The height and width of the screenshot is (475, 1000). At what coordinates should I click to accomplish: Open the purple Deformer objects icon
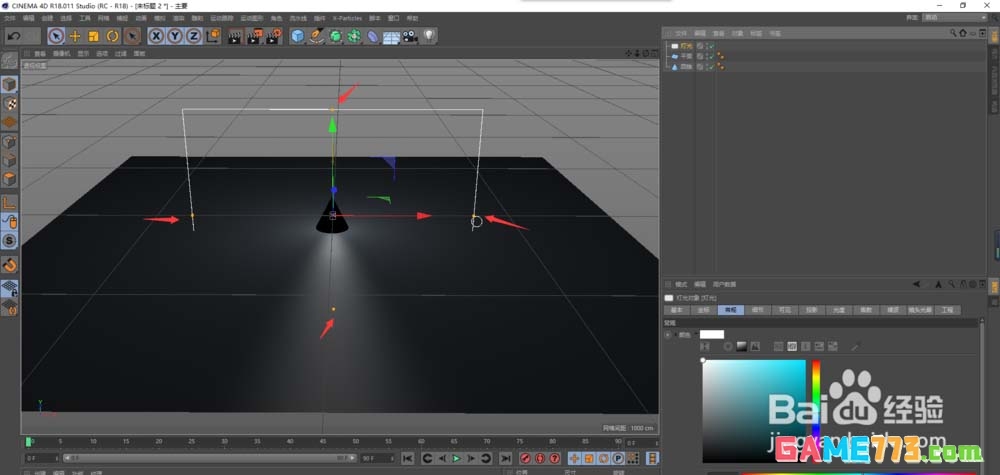[x=373, y=36]
